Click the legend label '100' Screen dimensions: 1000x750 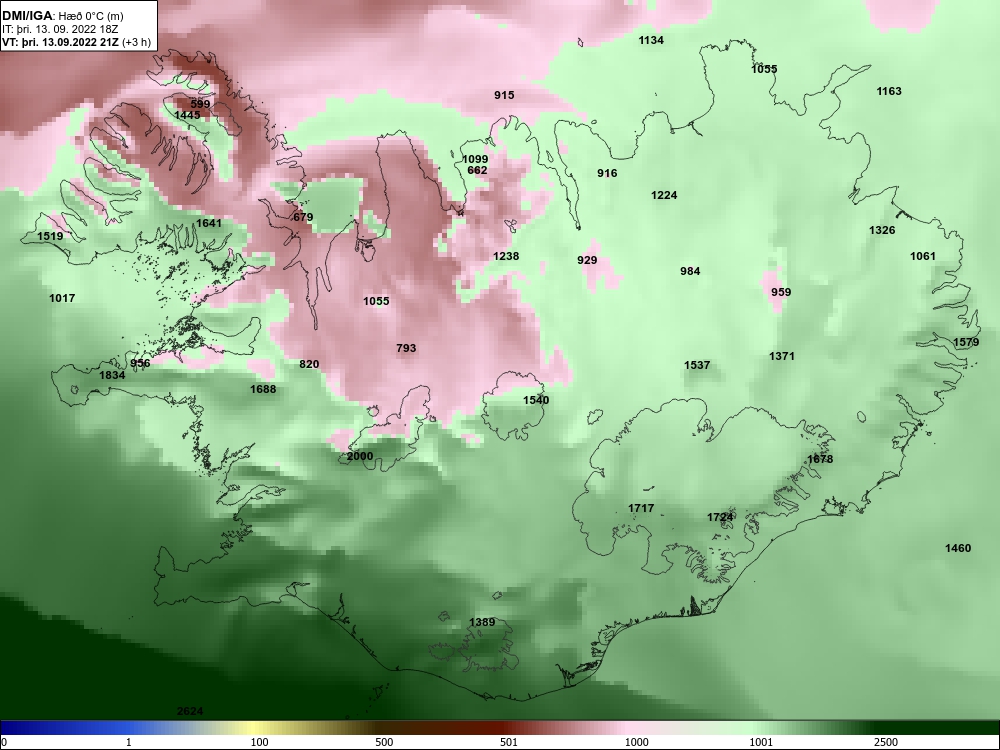(259, 742)
